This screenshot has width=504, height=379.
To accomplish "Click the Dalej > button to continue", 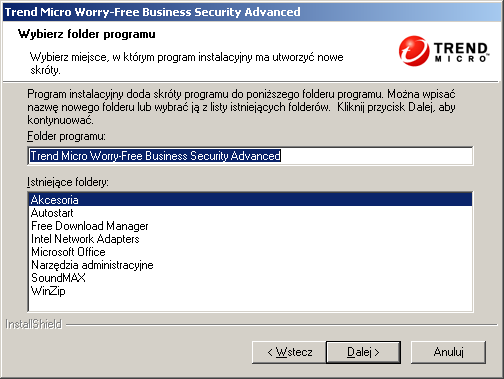I will pyautogui.click(x=363, y=352).
